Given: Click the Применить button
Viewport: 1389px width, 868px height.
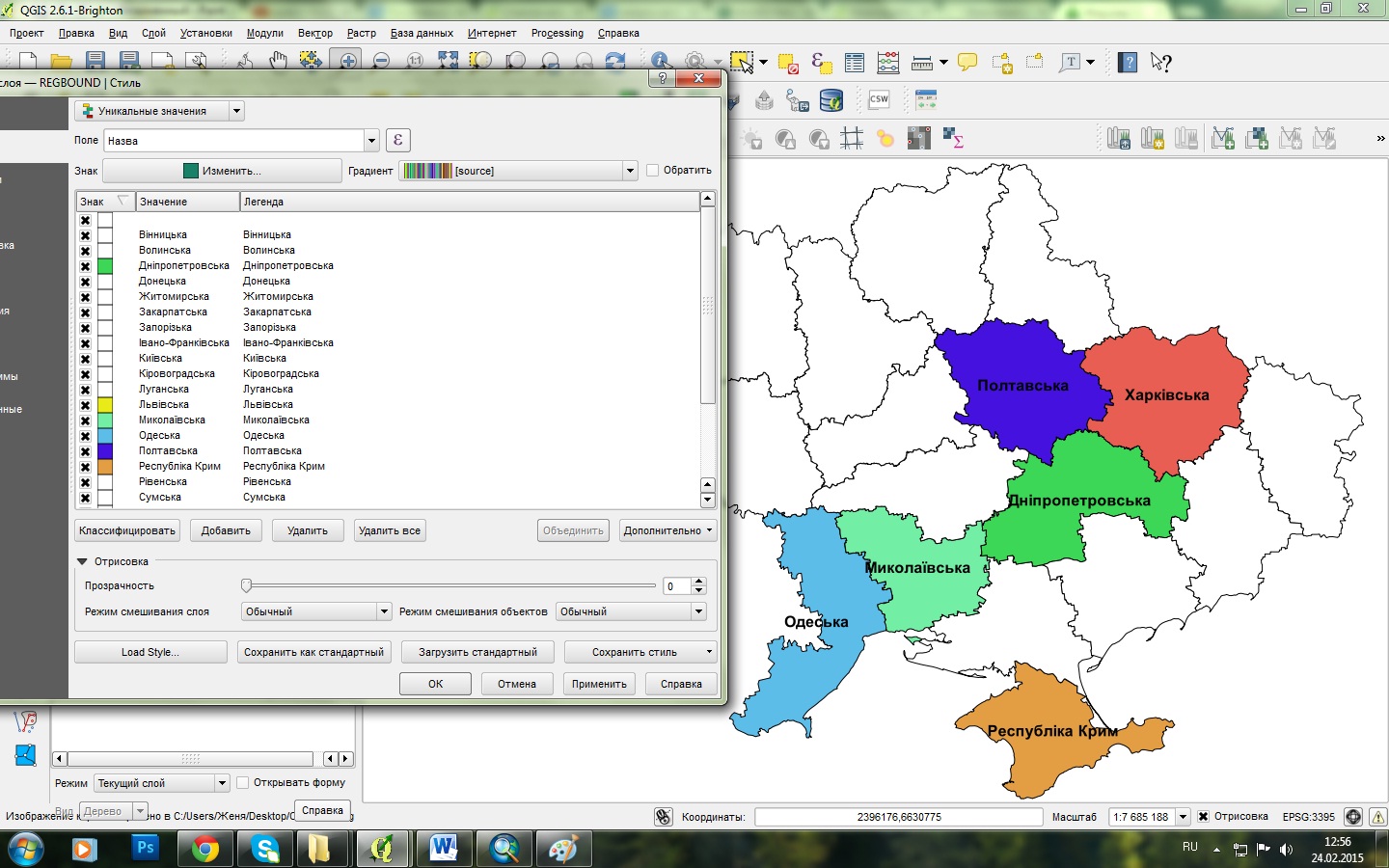Looking at the screenshot, I should [x=598, y=684].
